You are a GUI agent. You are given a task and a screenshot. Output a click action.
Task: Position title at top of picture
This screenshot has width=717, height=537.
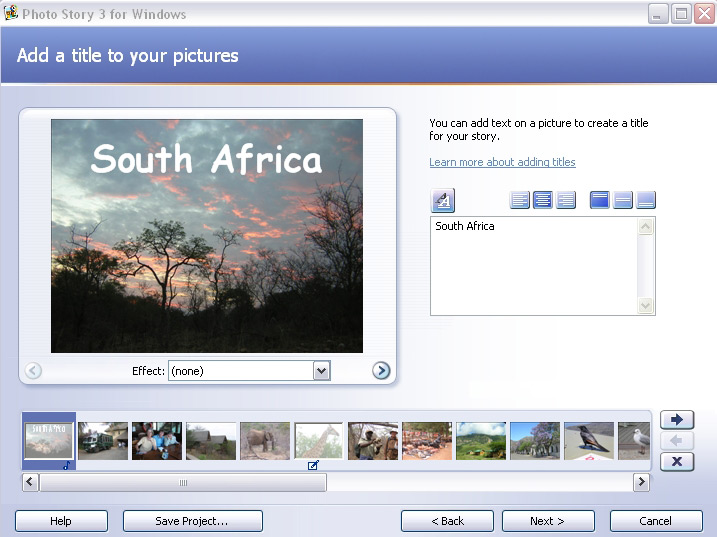click(x=599, y=200)
